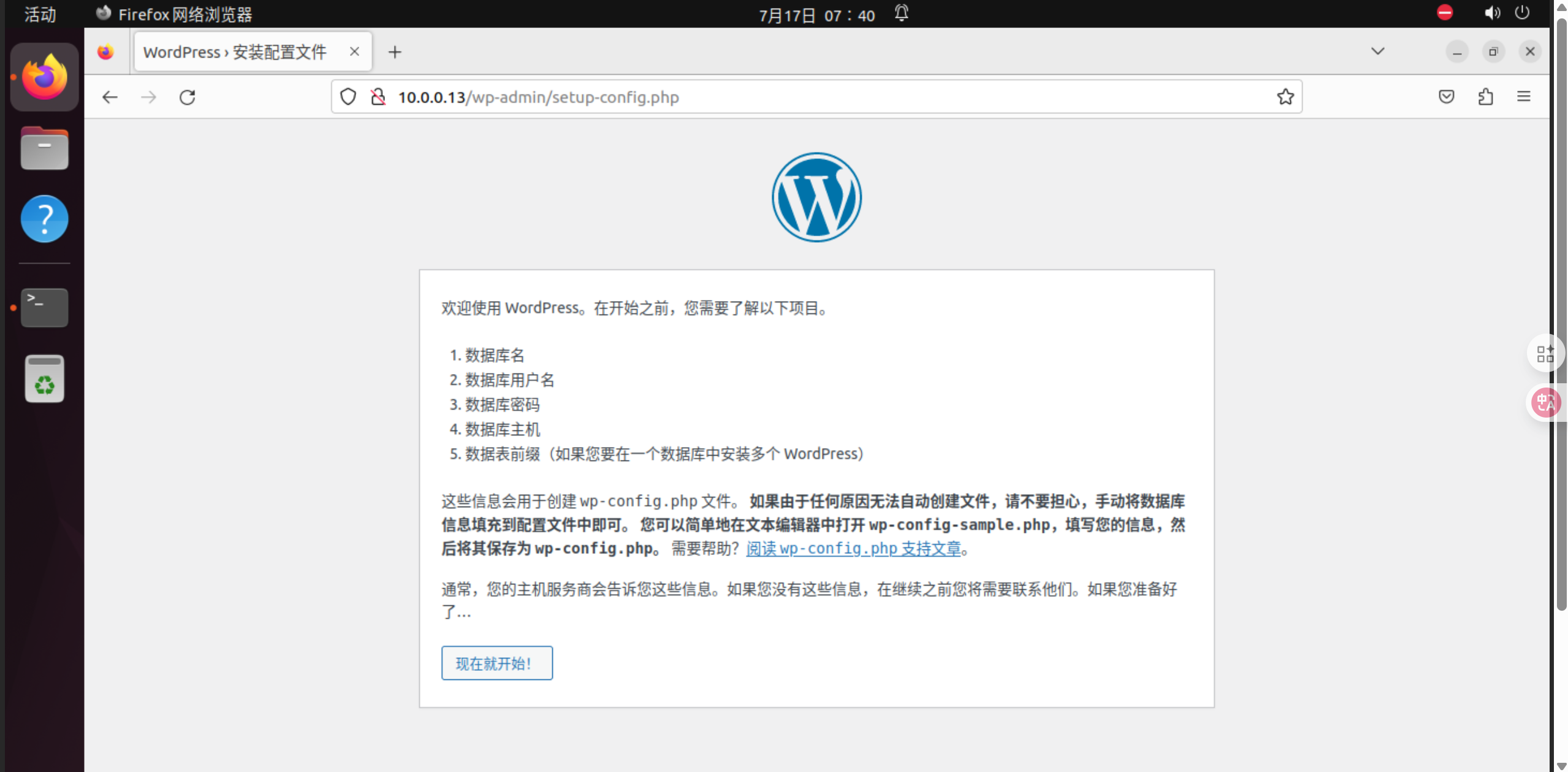Click the WordPress logo

tap(816, 197)
